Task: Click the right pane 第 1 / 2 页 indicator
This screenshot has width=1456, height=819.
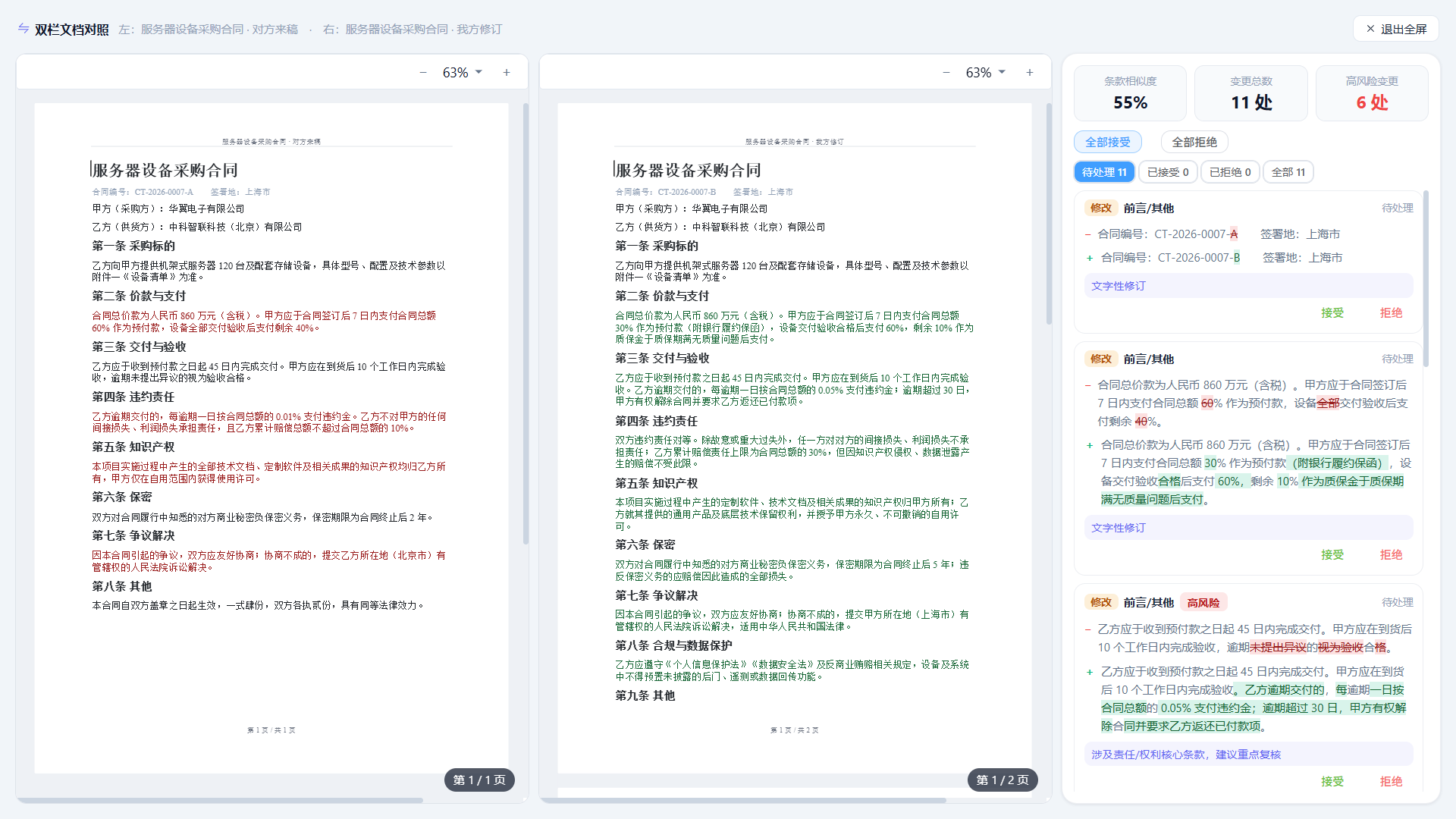Action: 1003,780
